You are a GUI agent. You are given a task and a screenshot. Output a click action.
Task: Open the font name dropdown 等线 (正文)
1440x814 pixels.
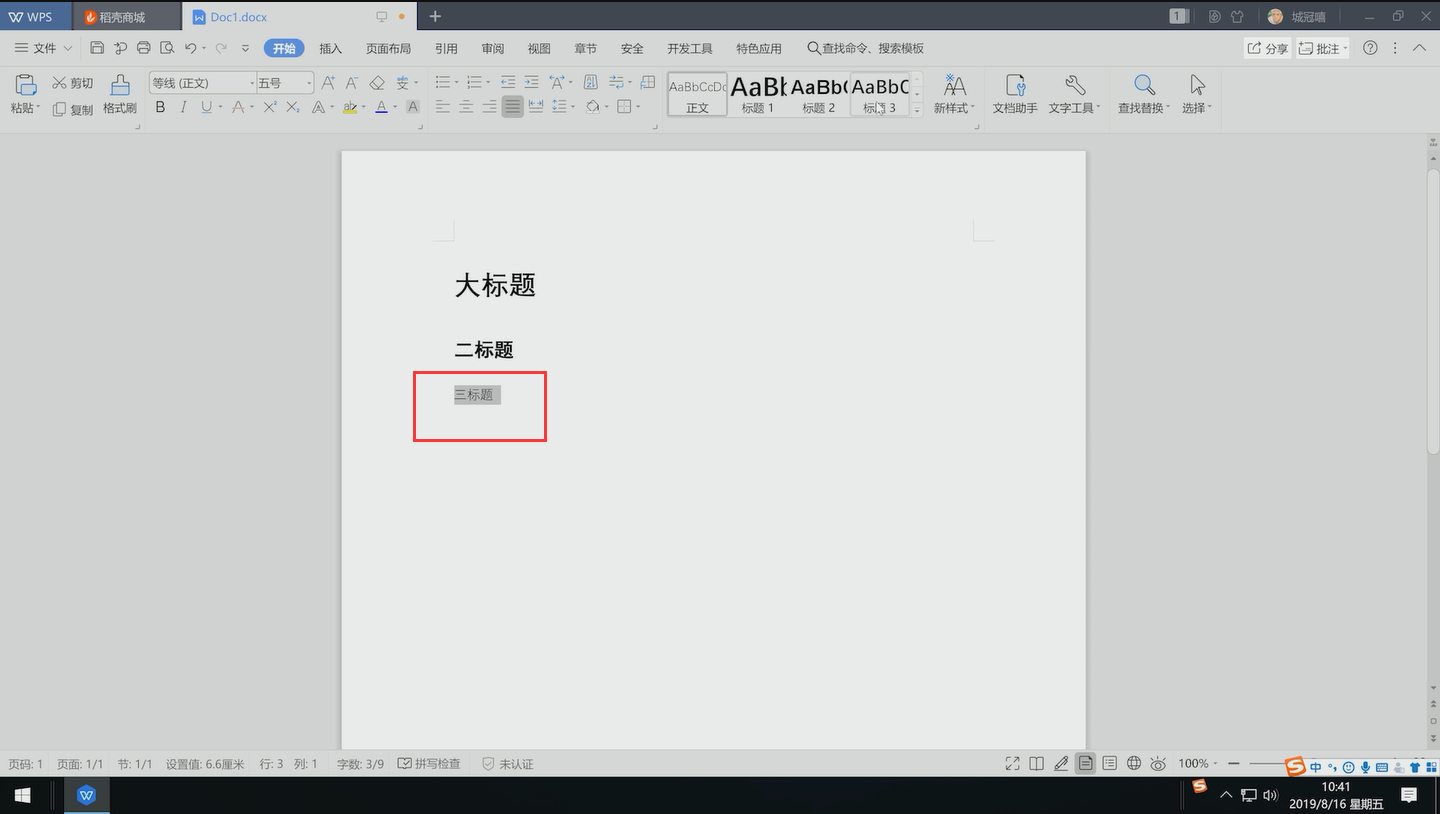[x=252, y=83]
